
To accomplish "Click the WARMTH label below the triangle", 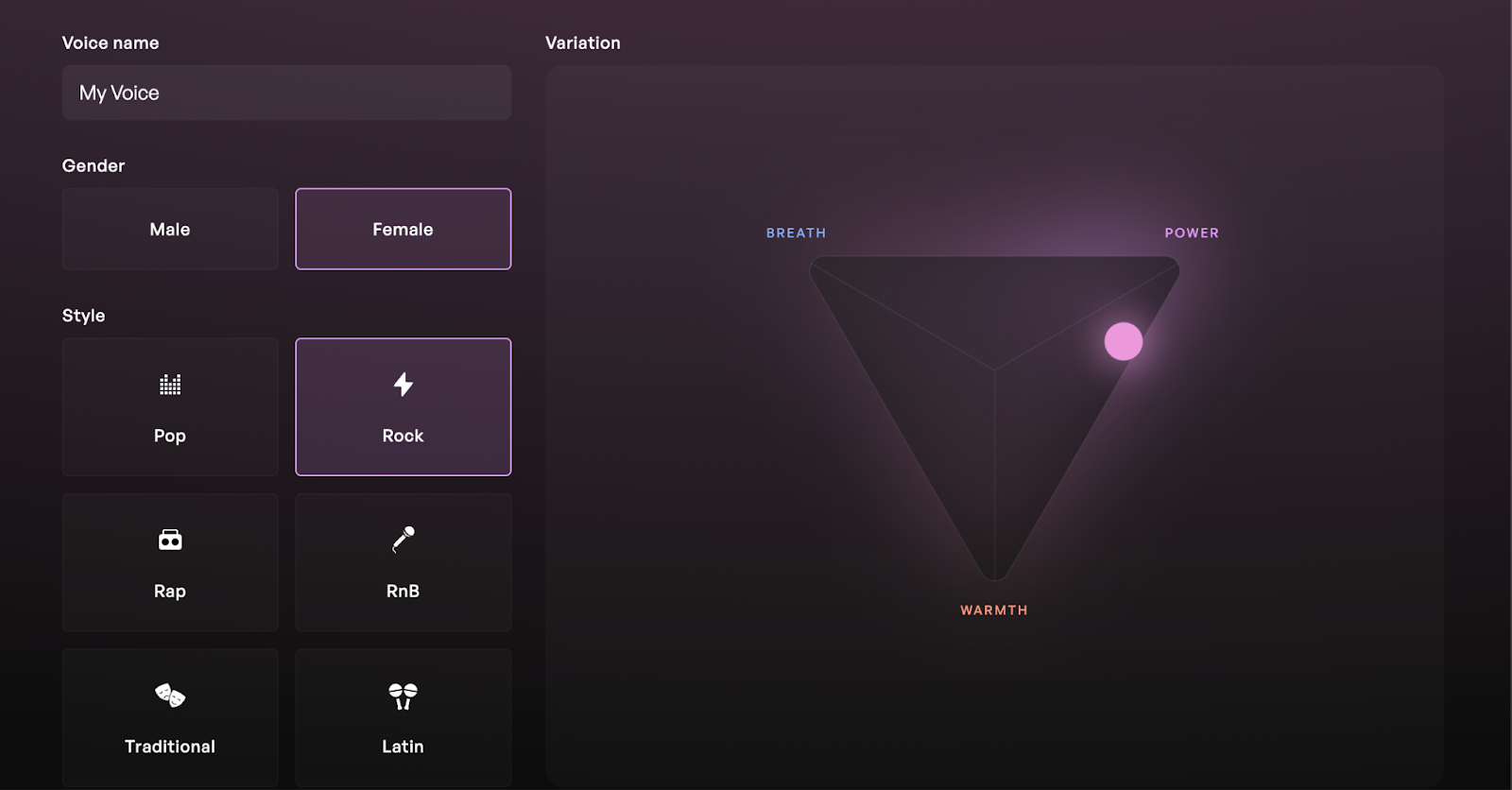I will tap(994, 610).
